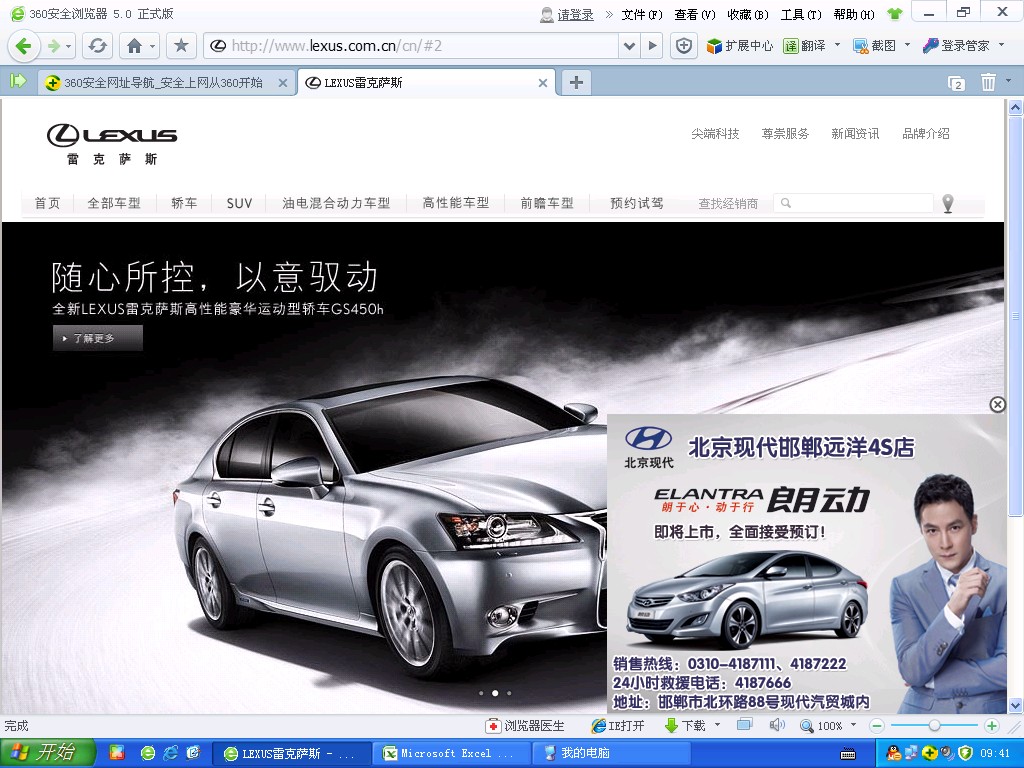Open the 工具(T) menu
The height and width of the screenshot is (768, 1024).
801,14
